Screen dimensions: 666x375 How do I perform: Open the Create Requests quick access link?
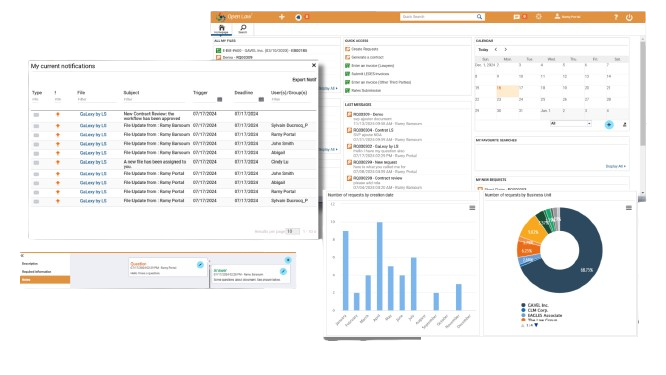364,49
